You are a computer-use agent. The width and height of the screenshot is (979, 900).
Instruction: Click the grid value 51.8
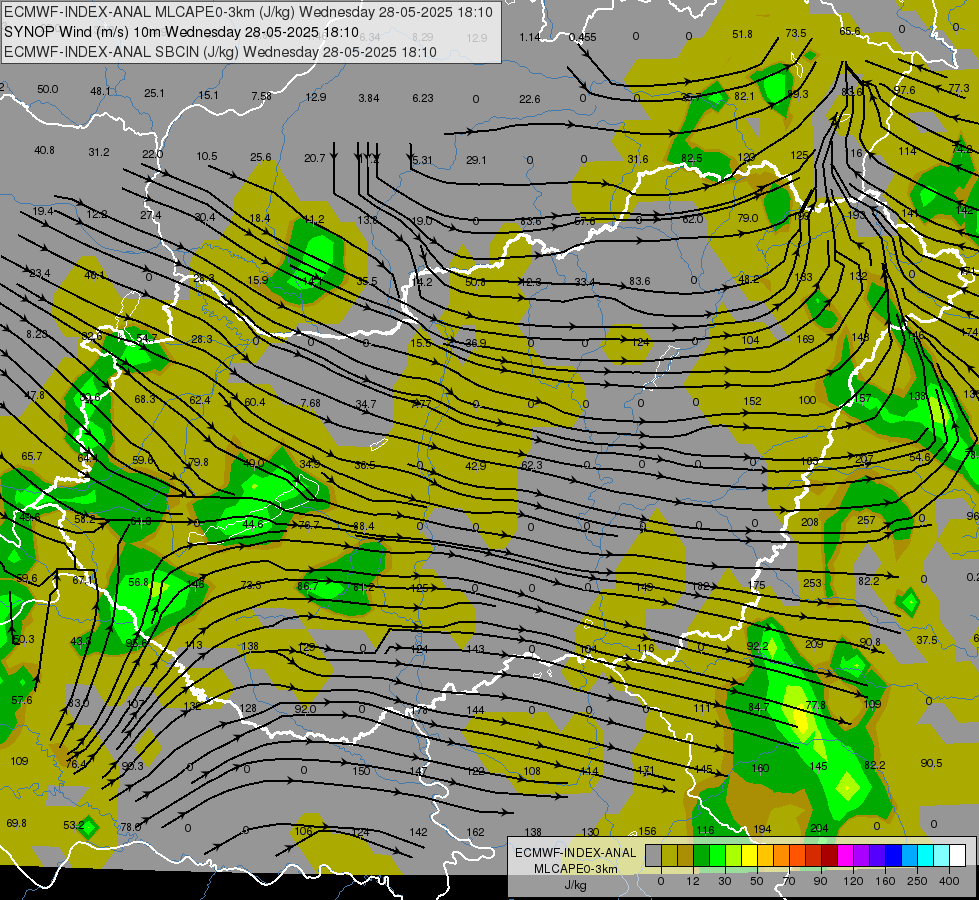[x=742, y=34]
